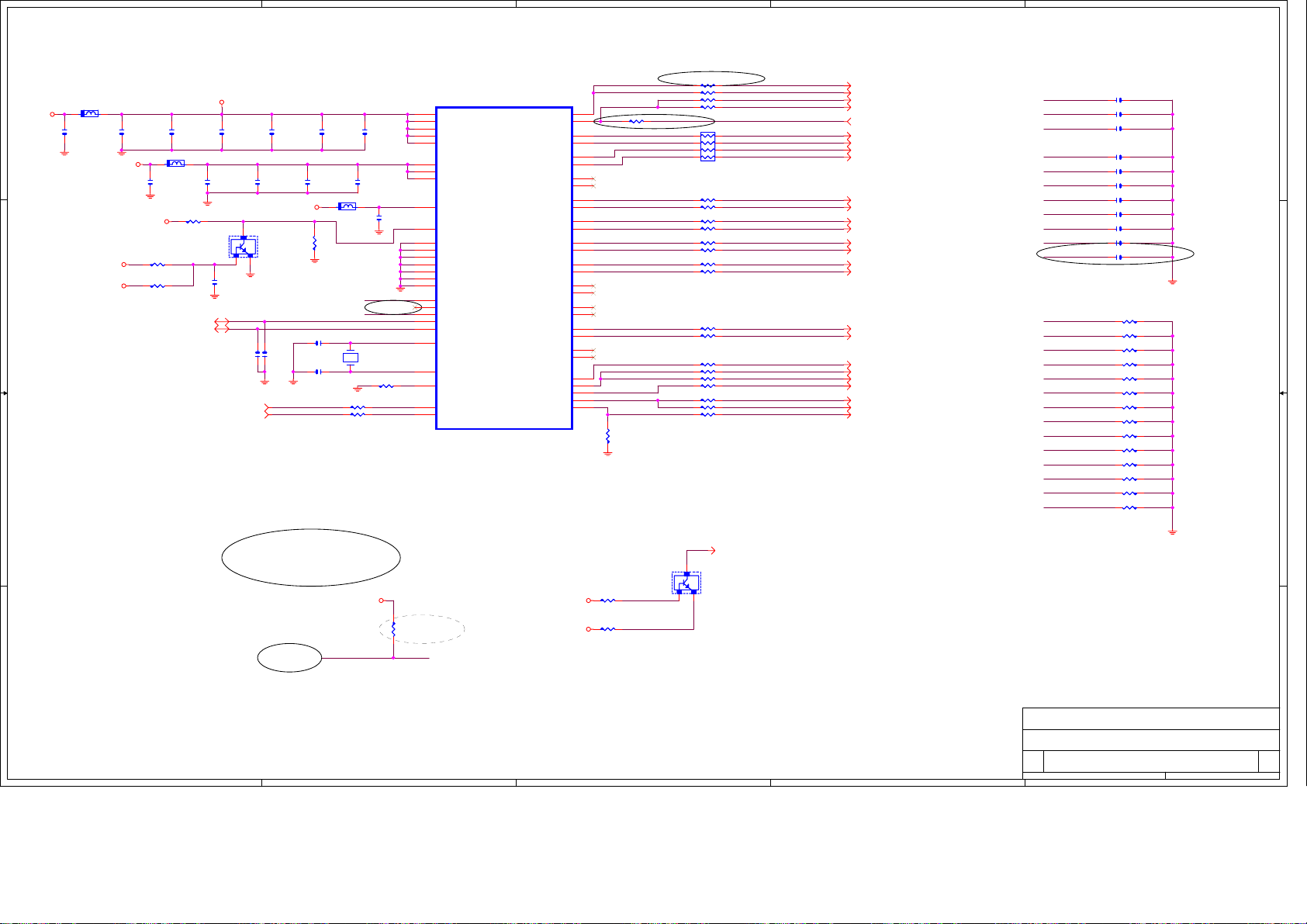This screenshot has height=924, width=1307.
Task: Select the upper crystal load capacitor
Action: [319, 343]
